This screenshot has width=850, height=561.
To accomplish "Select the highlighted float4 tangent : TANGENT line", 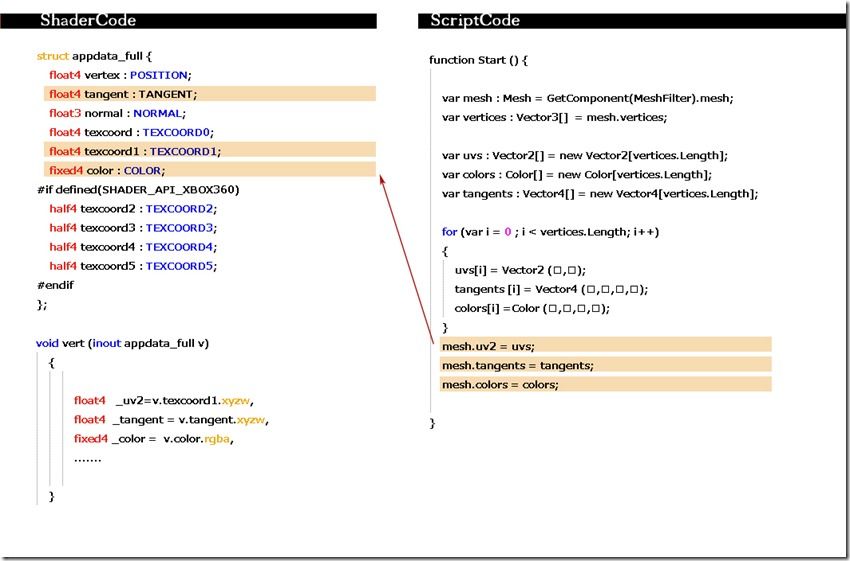I will click(x=210, y=94).
